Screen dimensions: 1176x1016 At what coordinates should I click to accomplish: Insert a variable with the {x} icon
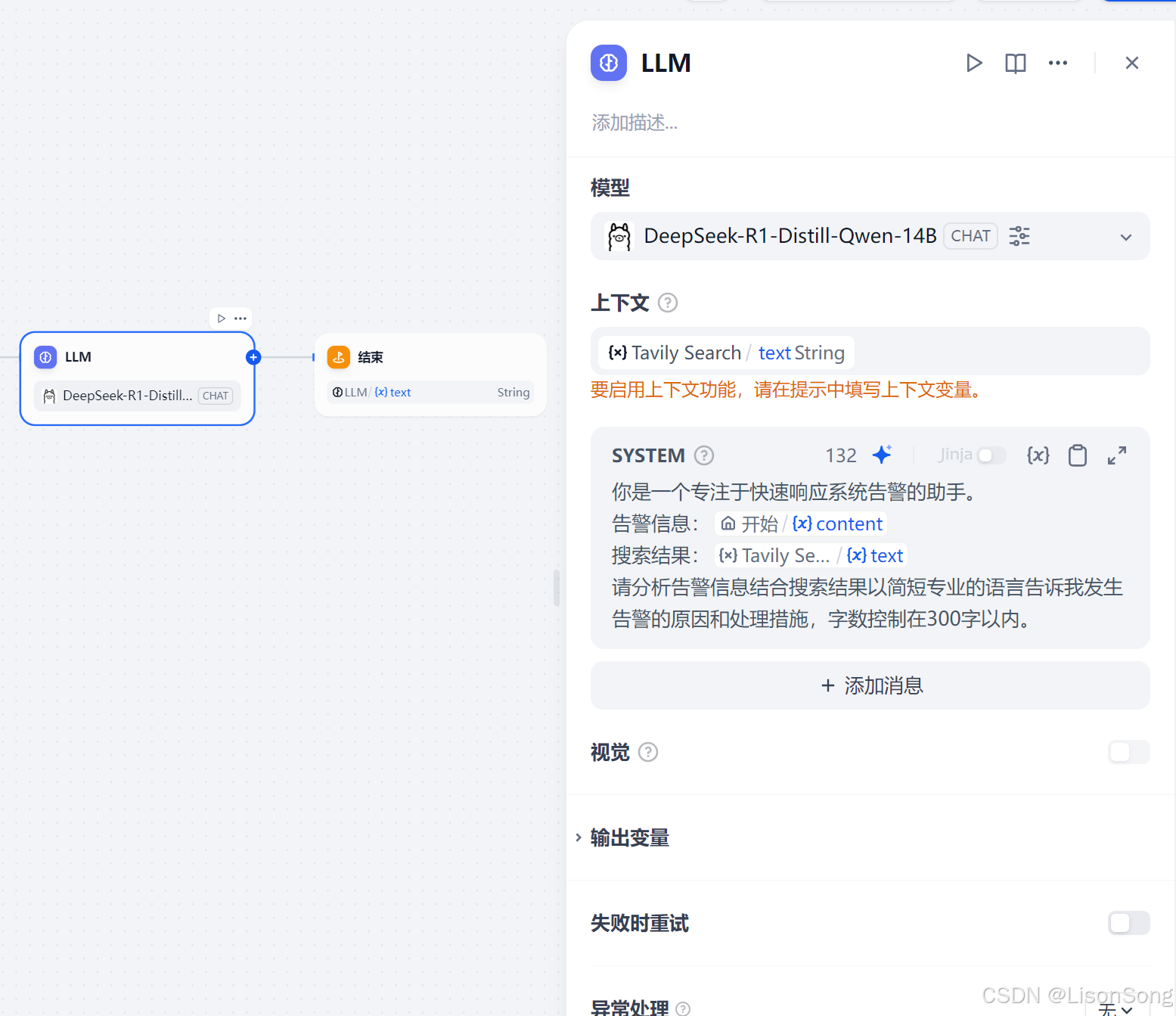1038,455
